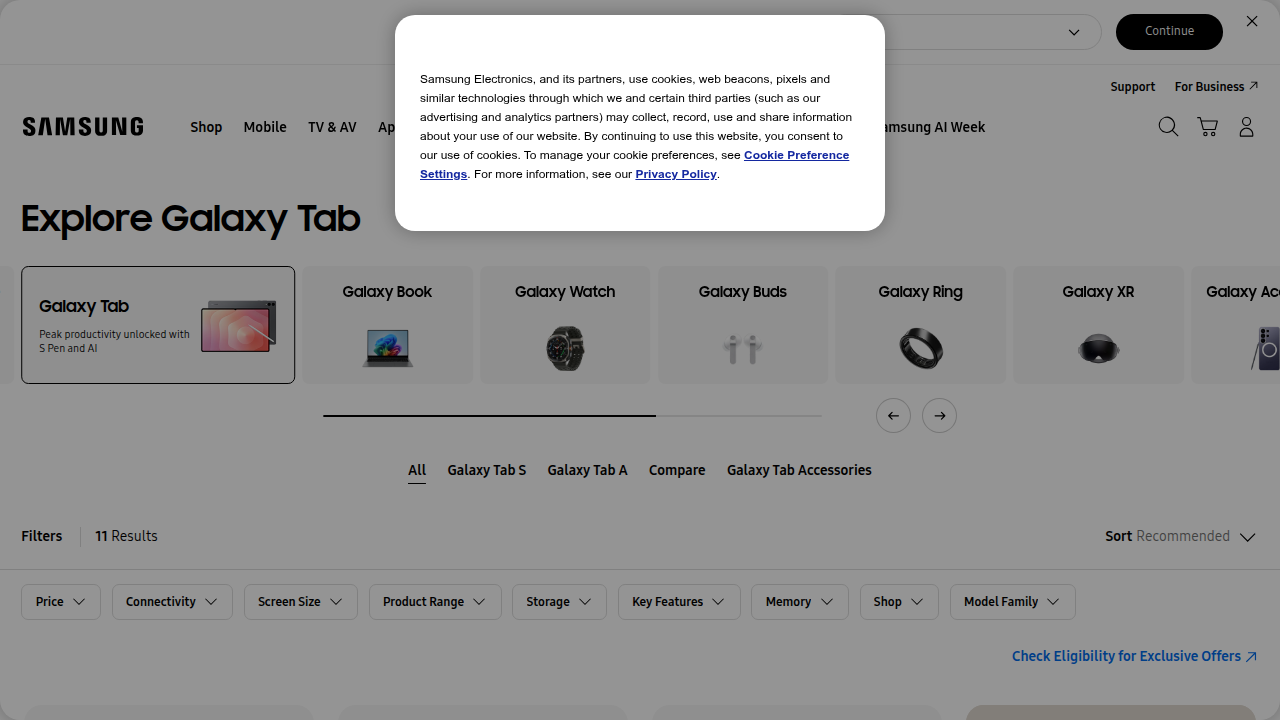Open the Sort Recommended dropdown
1280x720 pixels.
(1180, 537)
